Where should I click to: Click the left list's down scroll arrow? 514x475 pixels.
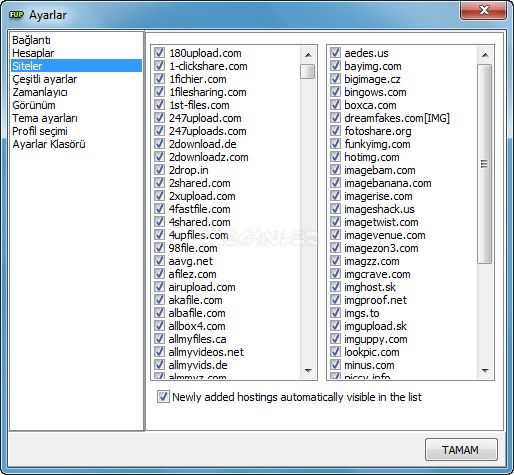(308, 371)
